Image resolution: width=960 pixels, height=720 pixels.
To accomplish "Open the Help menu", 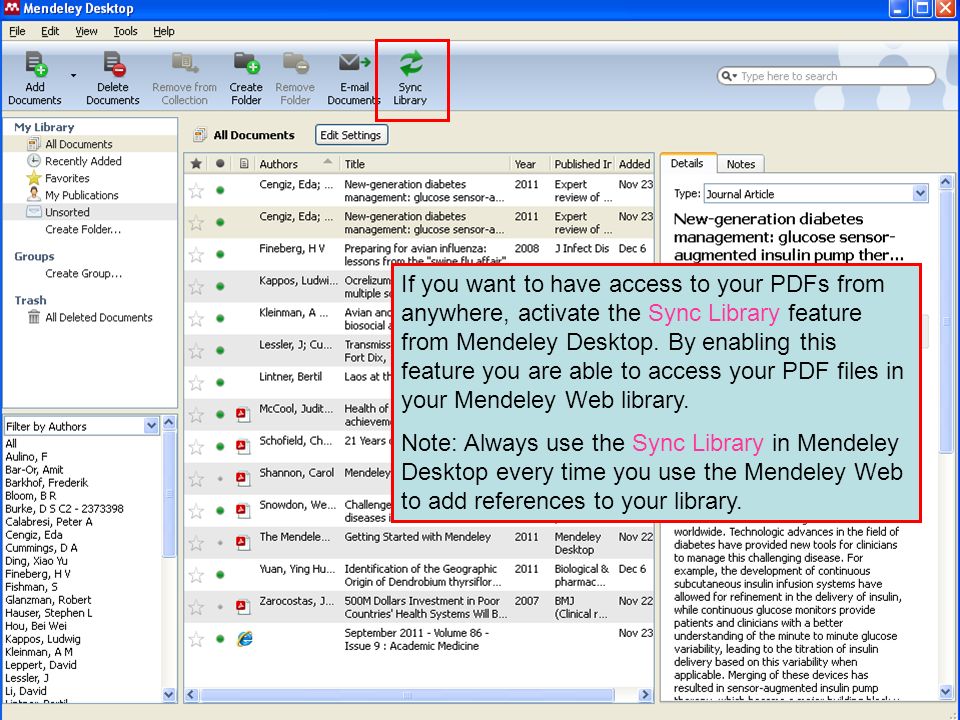I will click(x=163, y=31).
